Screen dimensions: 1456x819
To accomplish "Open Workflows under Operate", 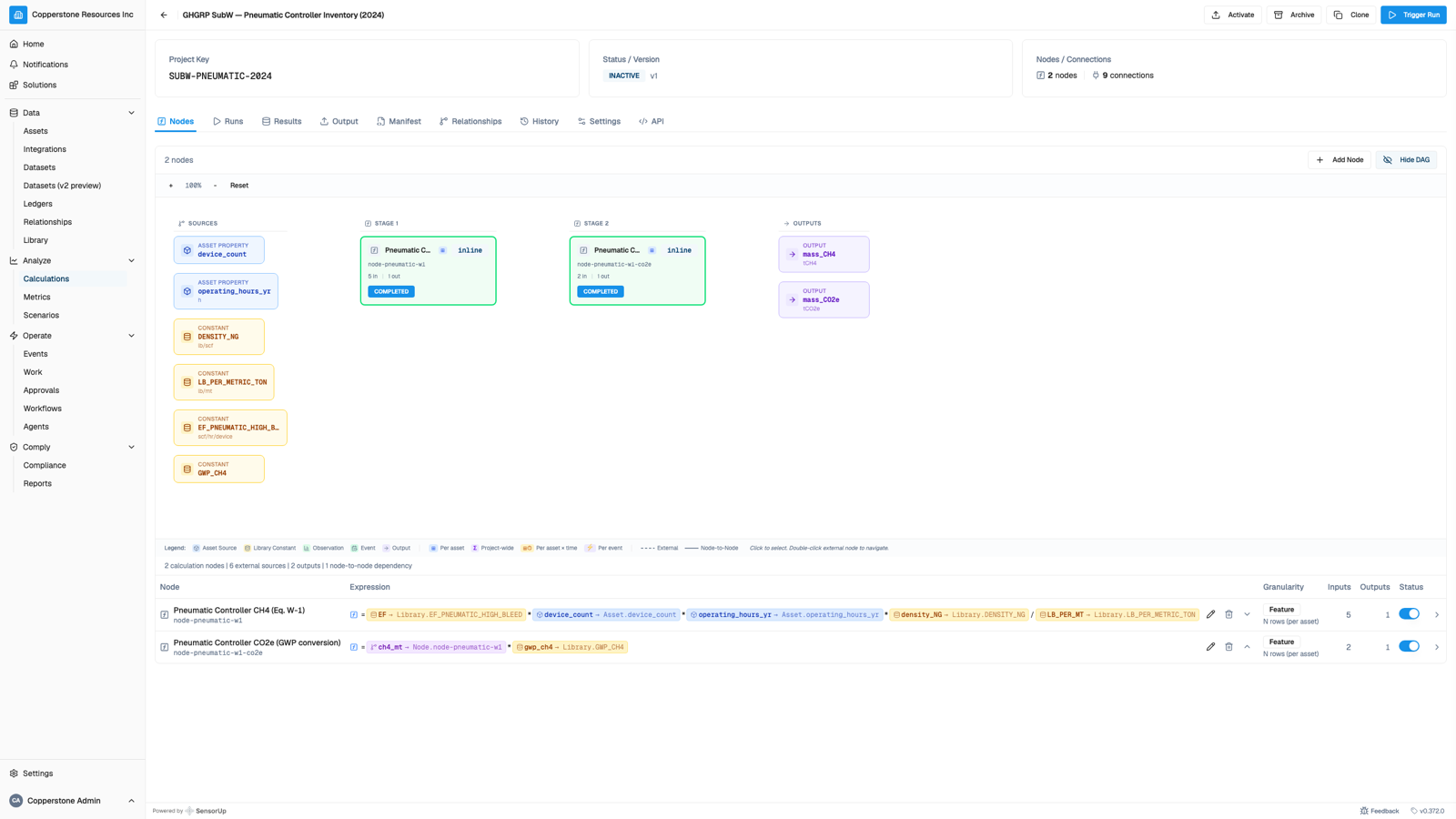I will pyautogui.click(x=43, y=409).
